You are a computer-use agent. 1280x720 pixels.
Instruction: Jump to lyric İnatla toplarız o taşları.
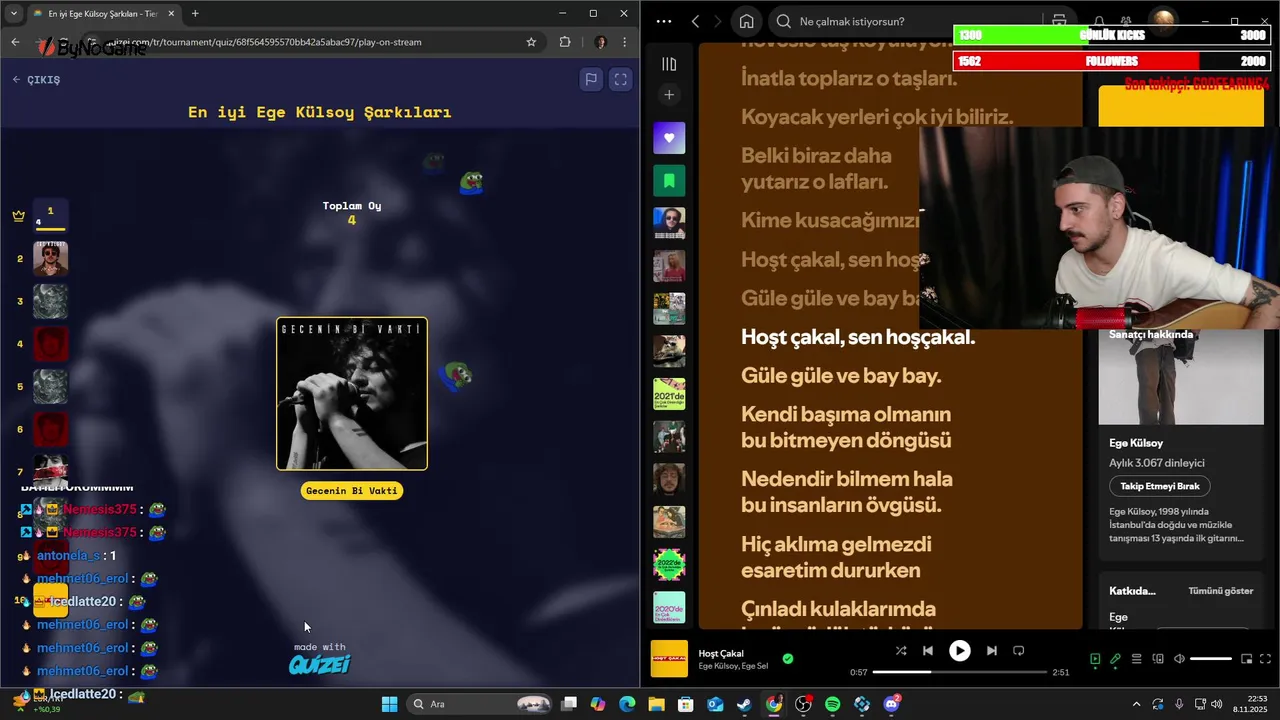pyautogui.click(x=849, y=78)
